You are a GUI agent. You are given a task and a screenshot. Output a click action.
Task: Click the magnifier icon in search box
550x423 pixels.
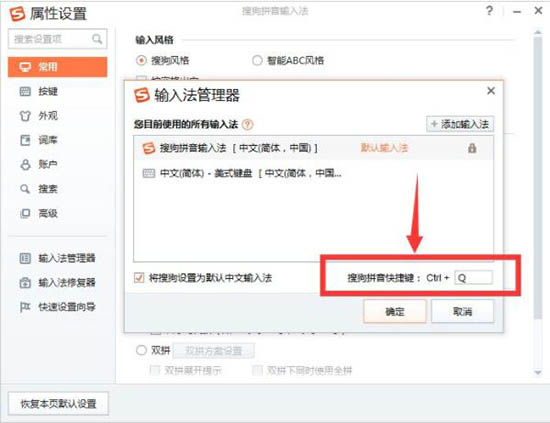[x=97, y=39]
